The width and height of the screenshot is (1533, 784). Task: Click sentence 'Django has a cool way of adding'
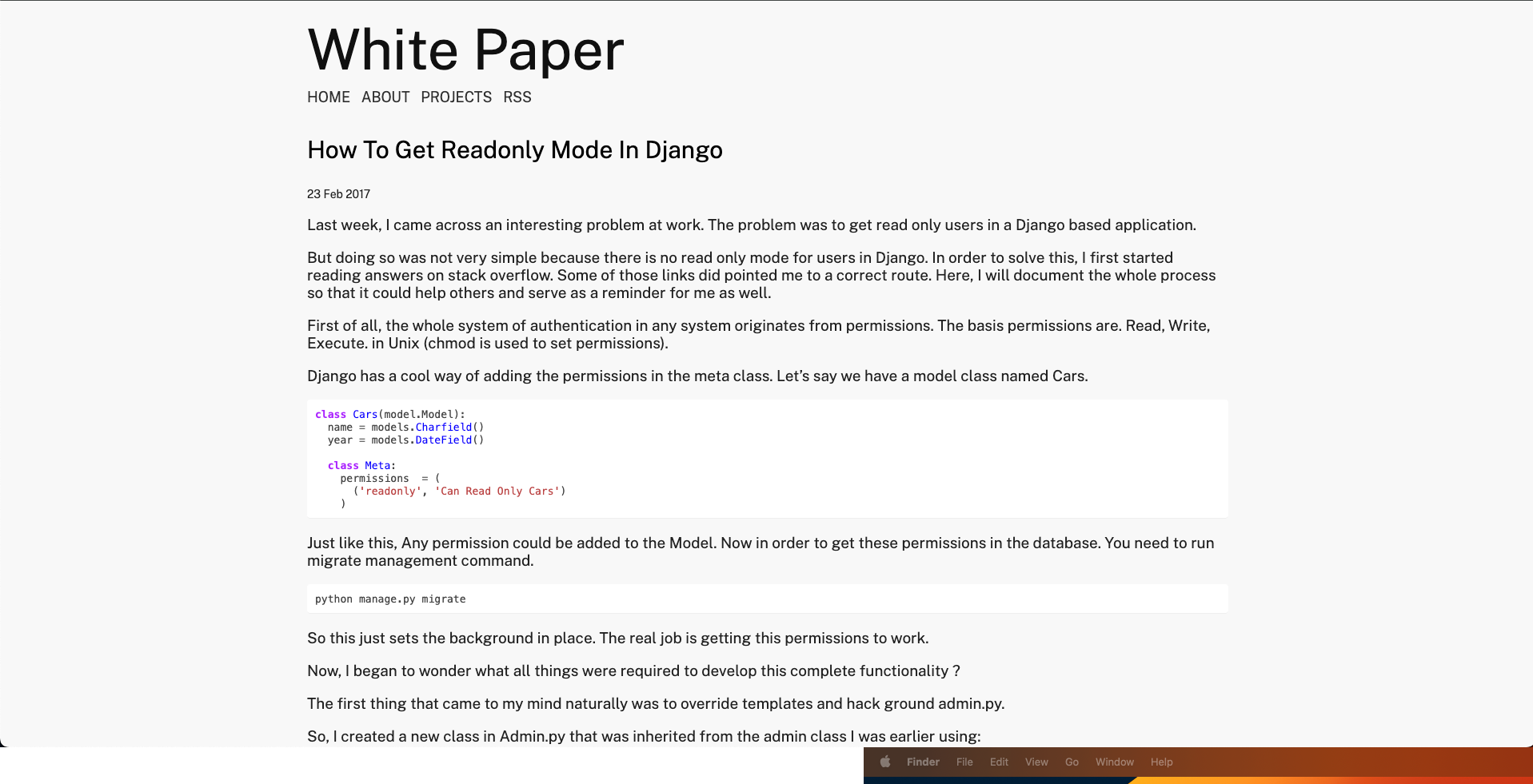tap(697, 376)
